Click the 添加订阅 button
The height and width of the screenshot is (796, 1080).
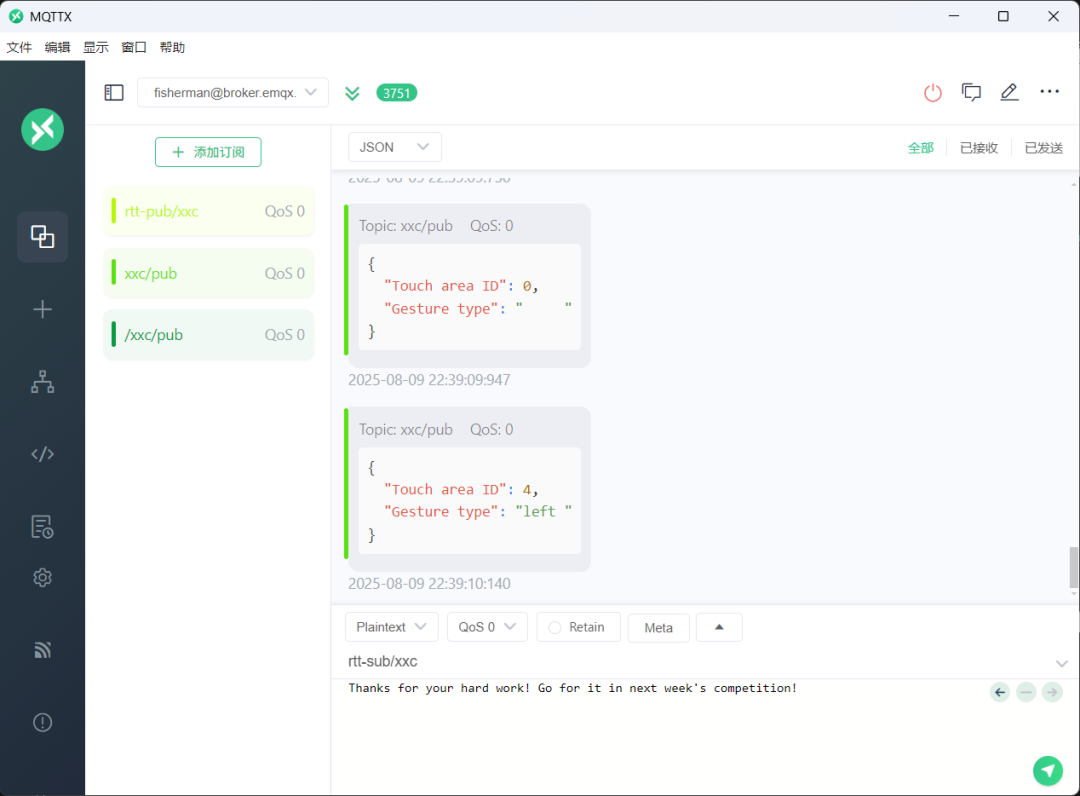[x=208, y=152]
